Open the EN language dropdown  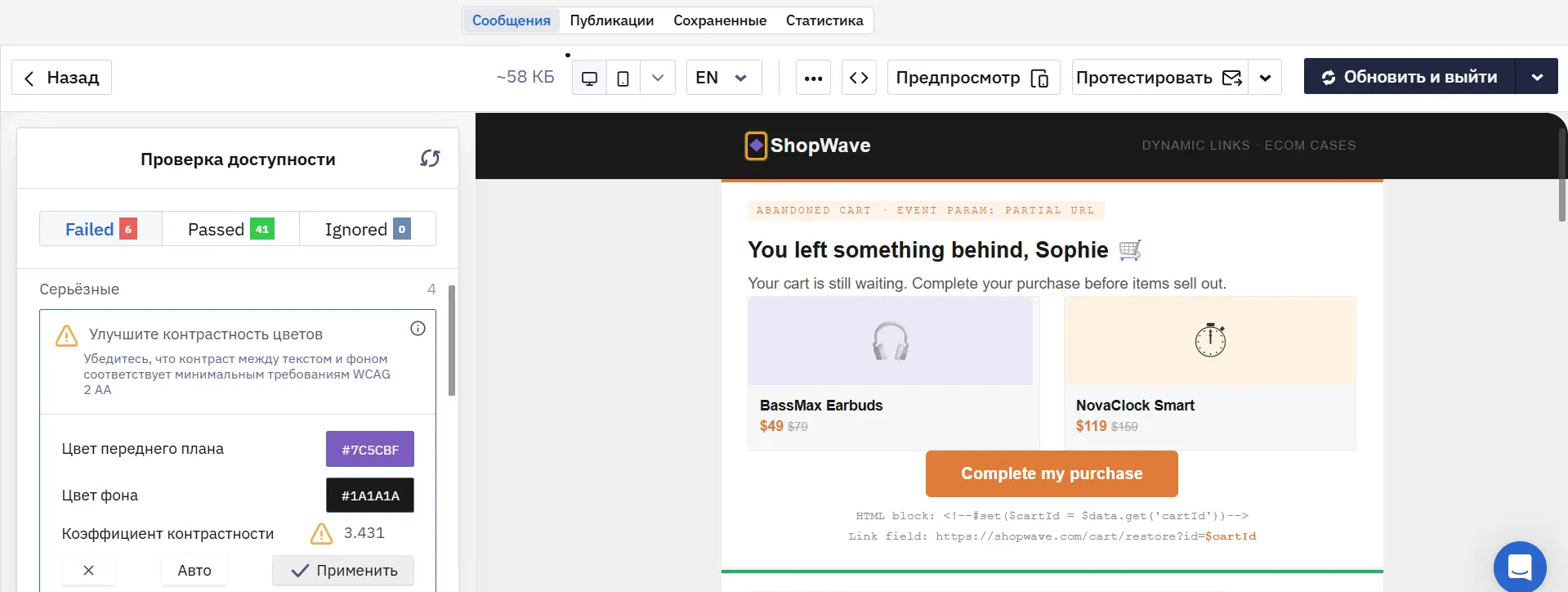[x=724, y=78]
